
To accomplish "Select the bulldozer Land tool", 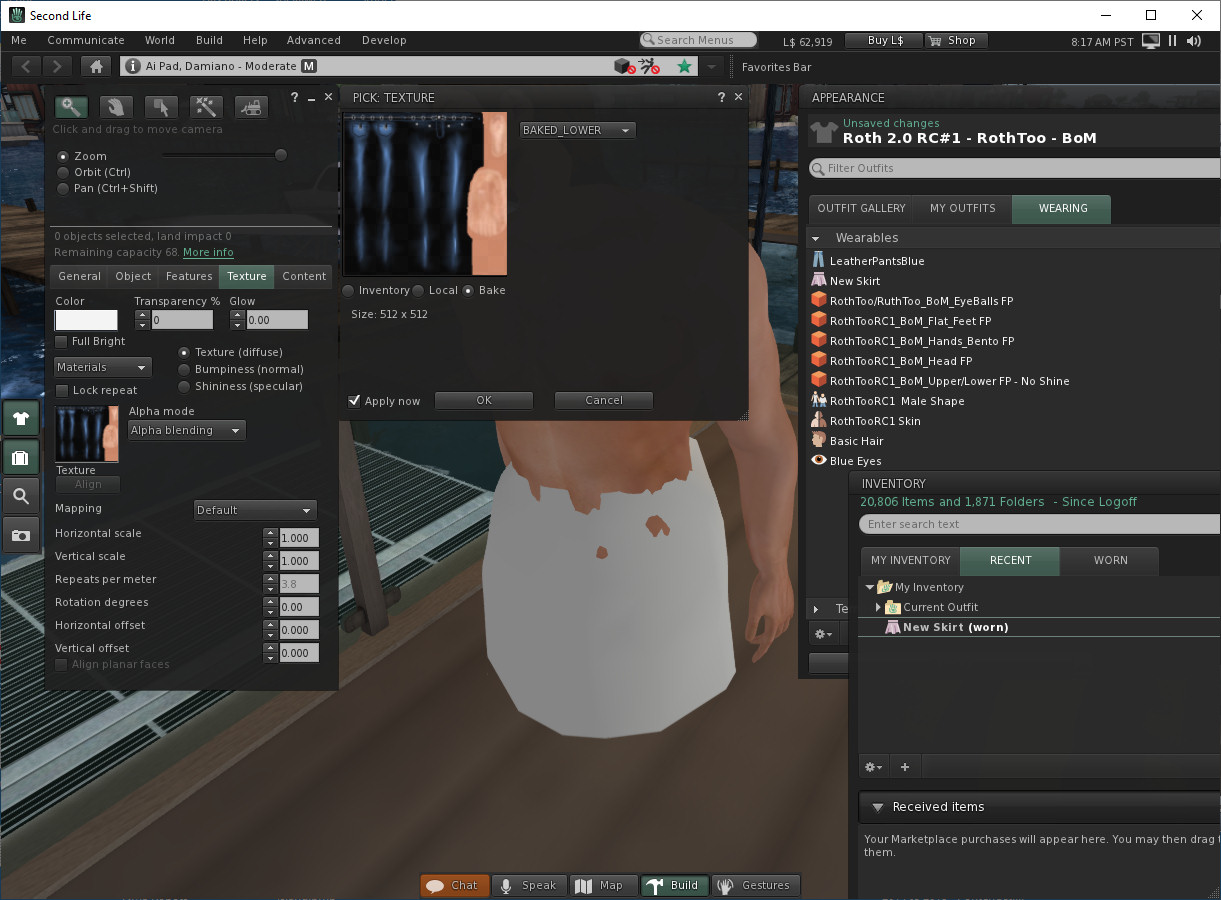I will (251, 106).
